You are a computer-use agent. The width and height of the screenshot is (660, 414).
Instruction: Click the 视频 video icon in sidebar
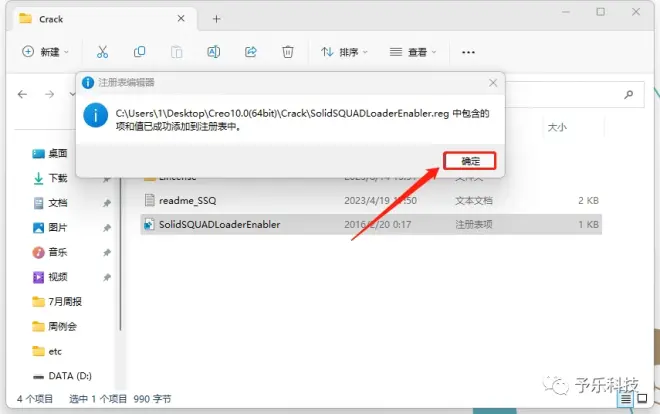coord(38,277)
